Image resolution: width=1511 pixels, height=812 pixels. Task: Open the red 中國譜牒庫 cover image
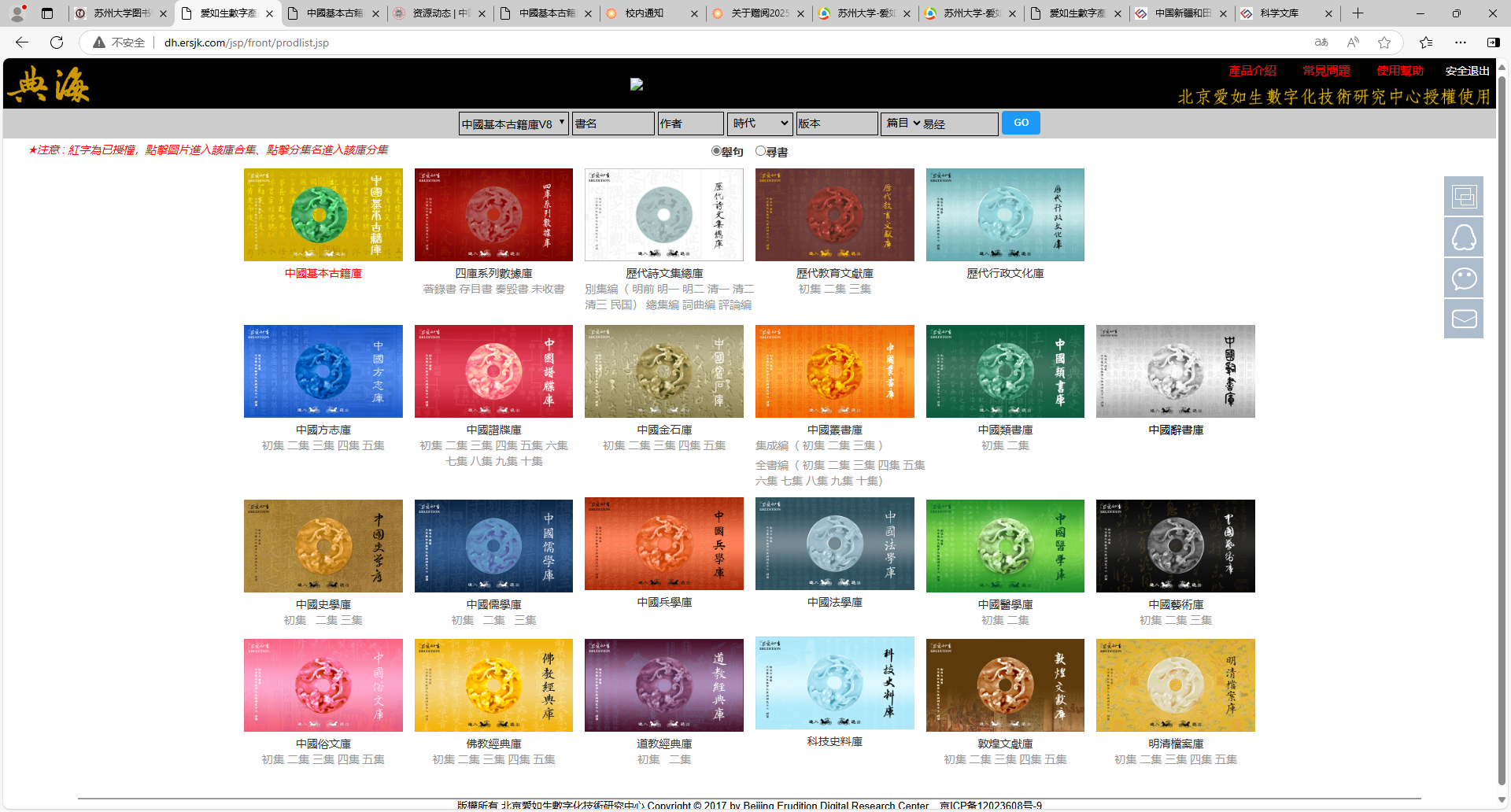(493, 371)
